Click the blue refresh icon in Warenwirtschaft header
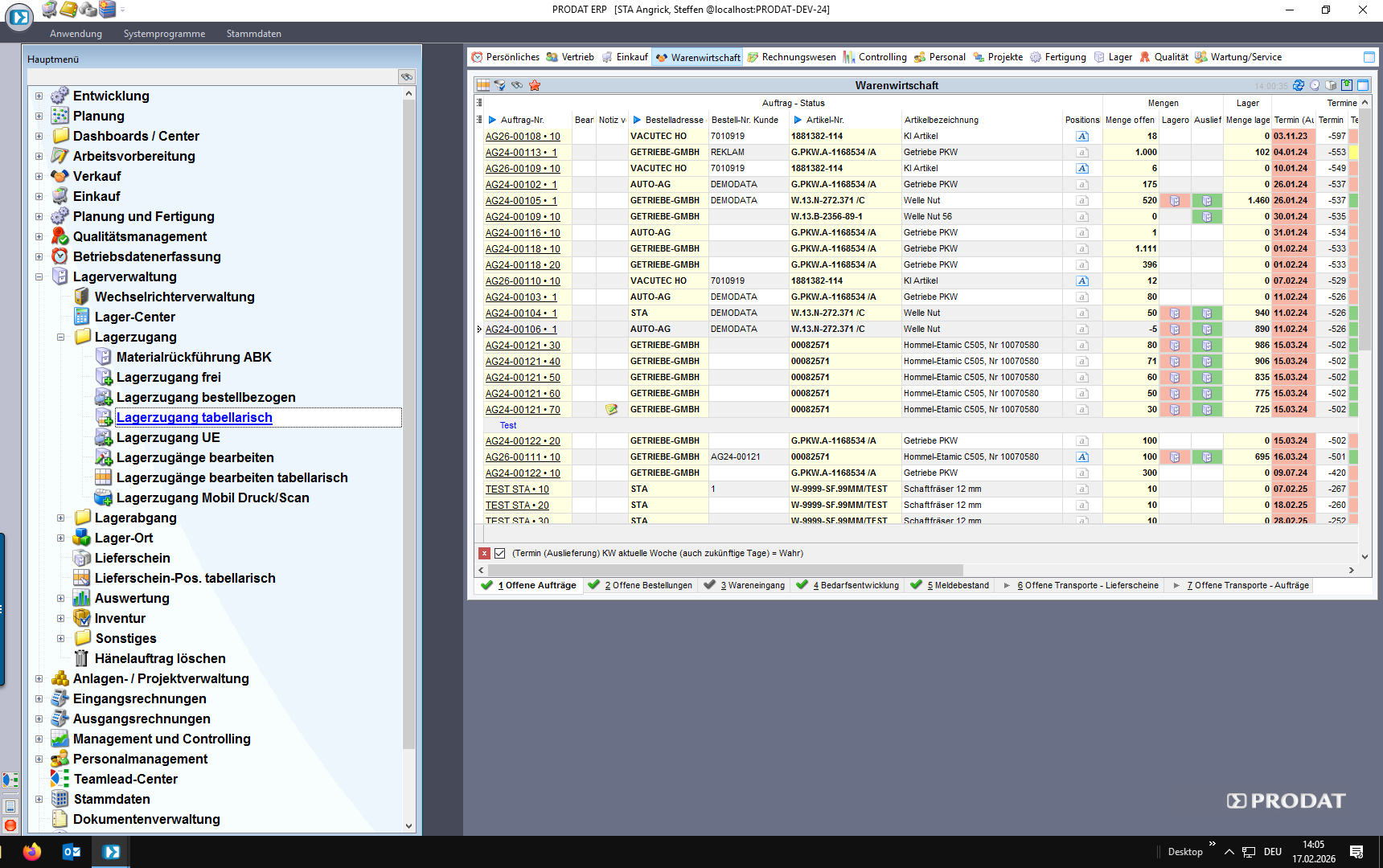The image size is (1383, 868). [1299, 85]
